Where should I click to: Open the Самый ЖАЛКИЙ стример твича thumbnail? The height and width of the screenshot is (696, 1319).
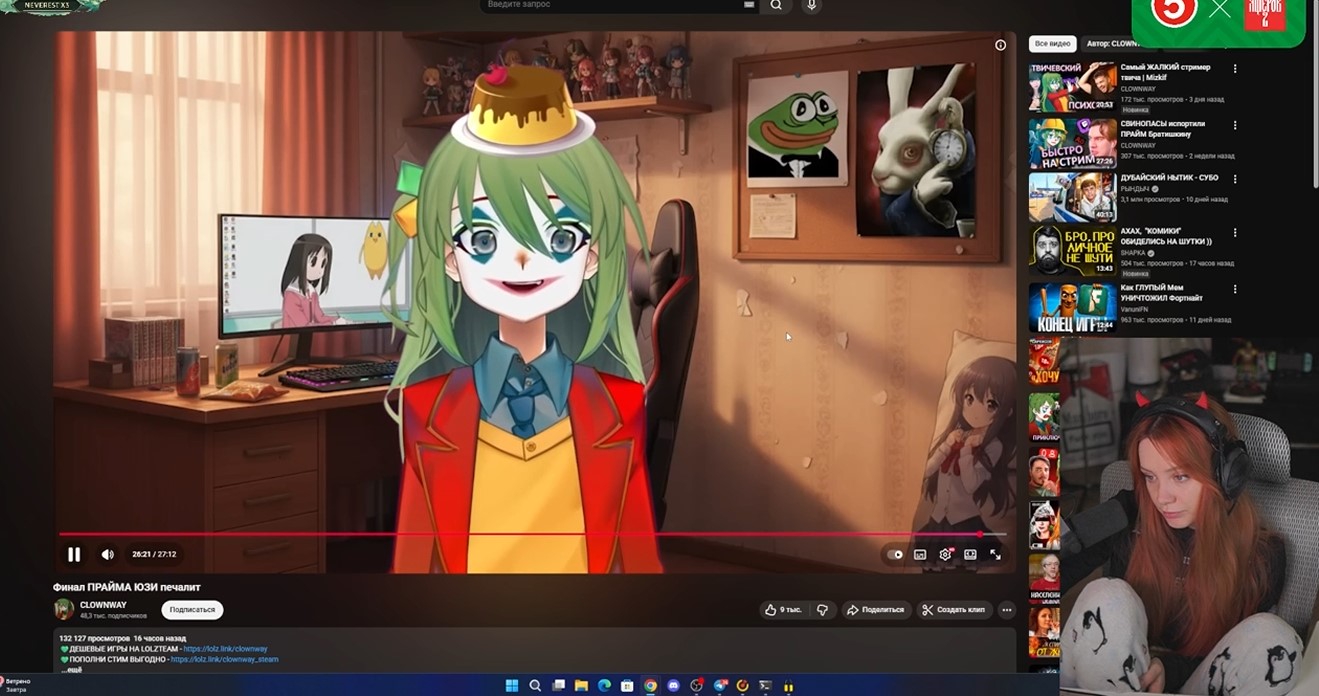pyautogui.click(x=1073, y=87)
